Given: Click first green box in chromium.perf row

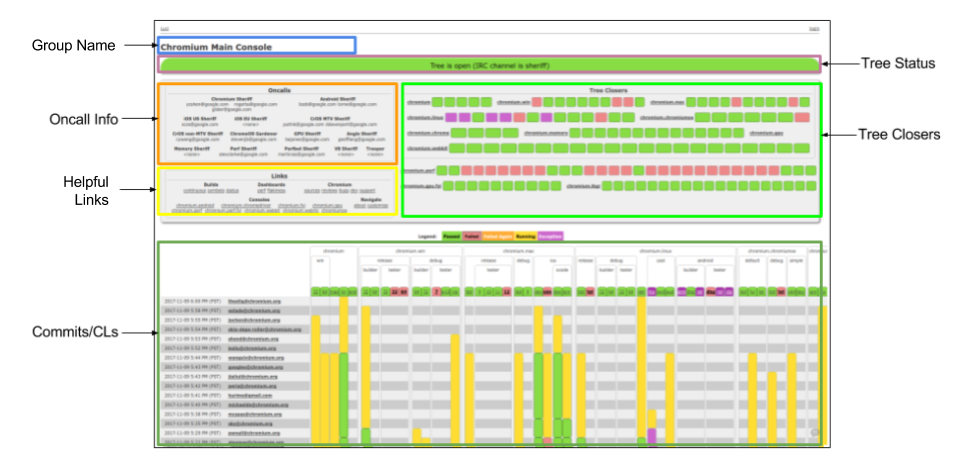Looking at the screenshot, I should (442, 170).
